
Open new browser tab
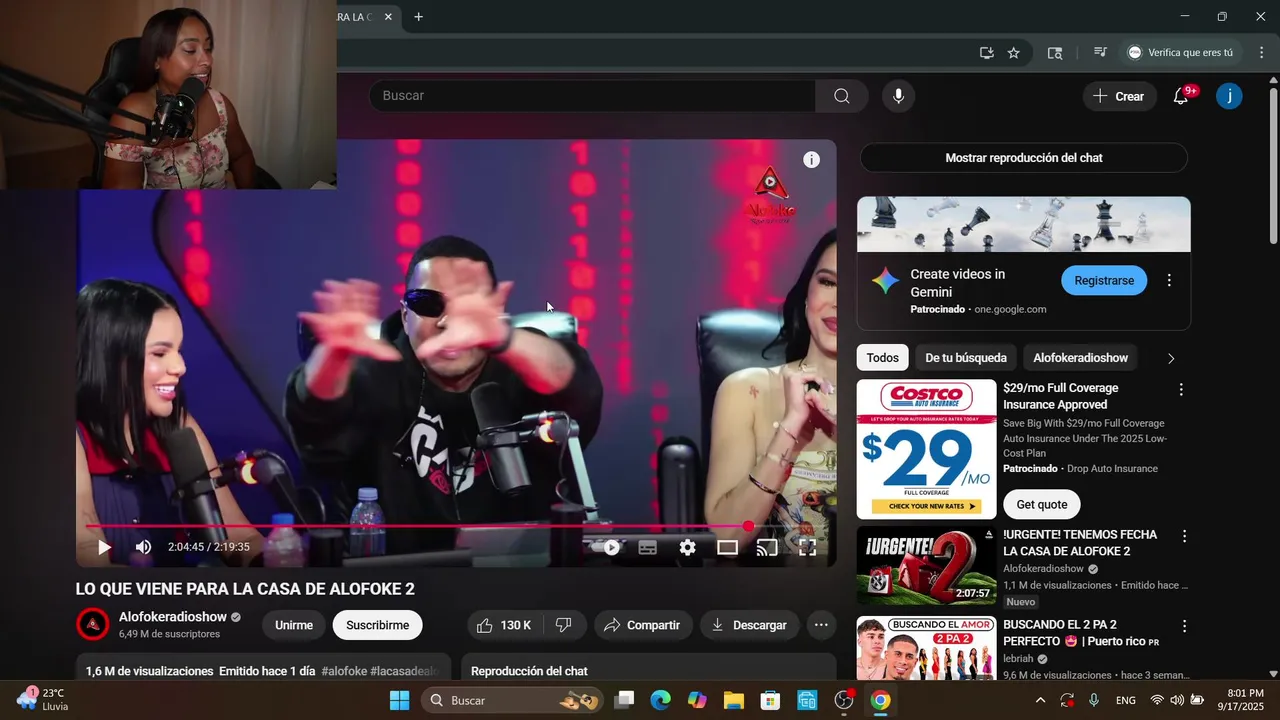pyautogui.click(x=419, y=17)
